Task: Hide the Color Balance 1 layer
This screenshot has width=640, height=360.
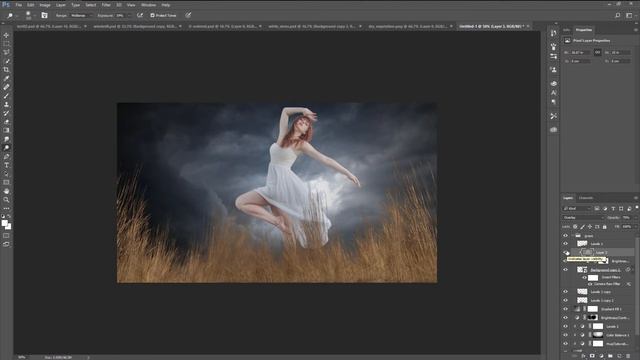Action: 565,335
